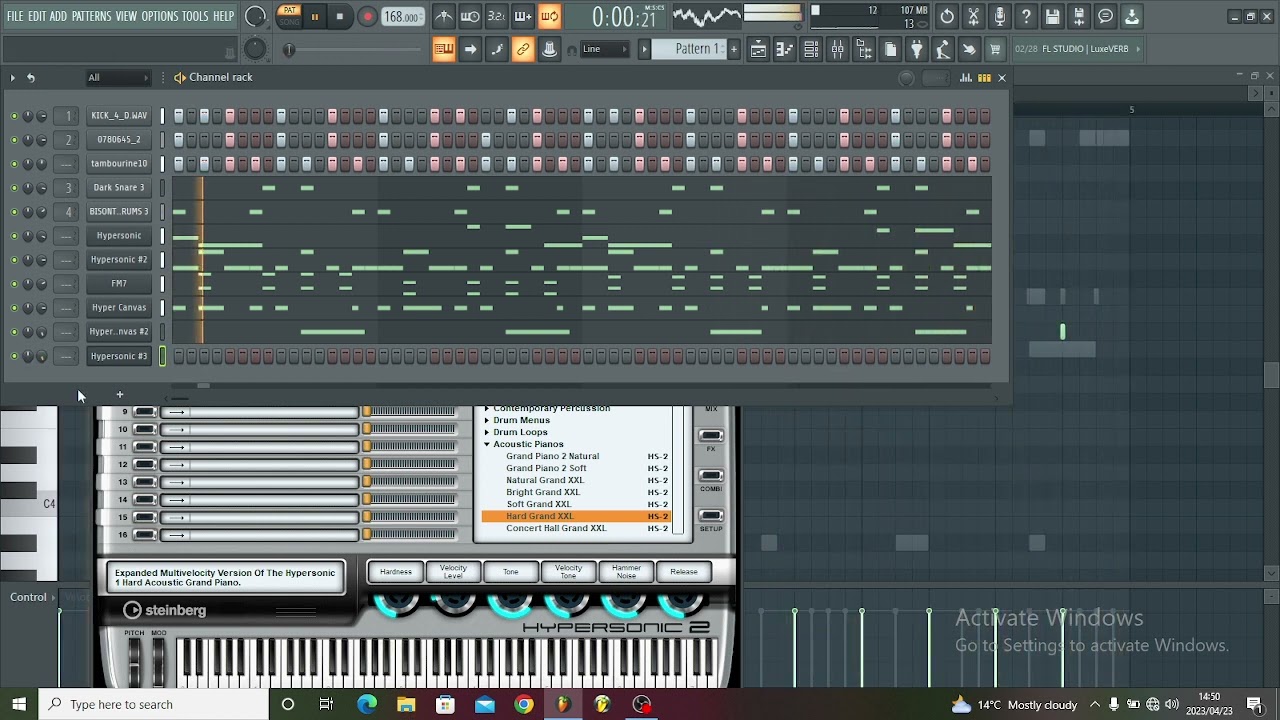Open the plugin picker plug icon
The height and width of the screenshot is (720, 1280).
pyautogui.click(x=916, y=49)
